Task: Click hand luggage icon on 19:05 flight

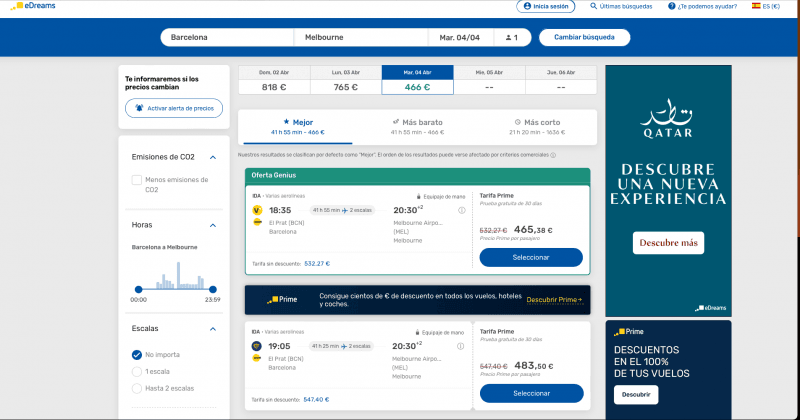Action: pyautogui.click(x=417, y=332)
